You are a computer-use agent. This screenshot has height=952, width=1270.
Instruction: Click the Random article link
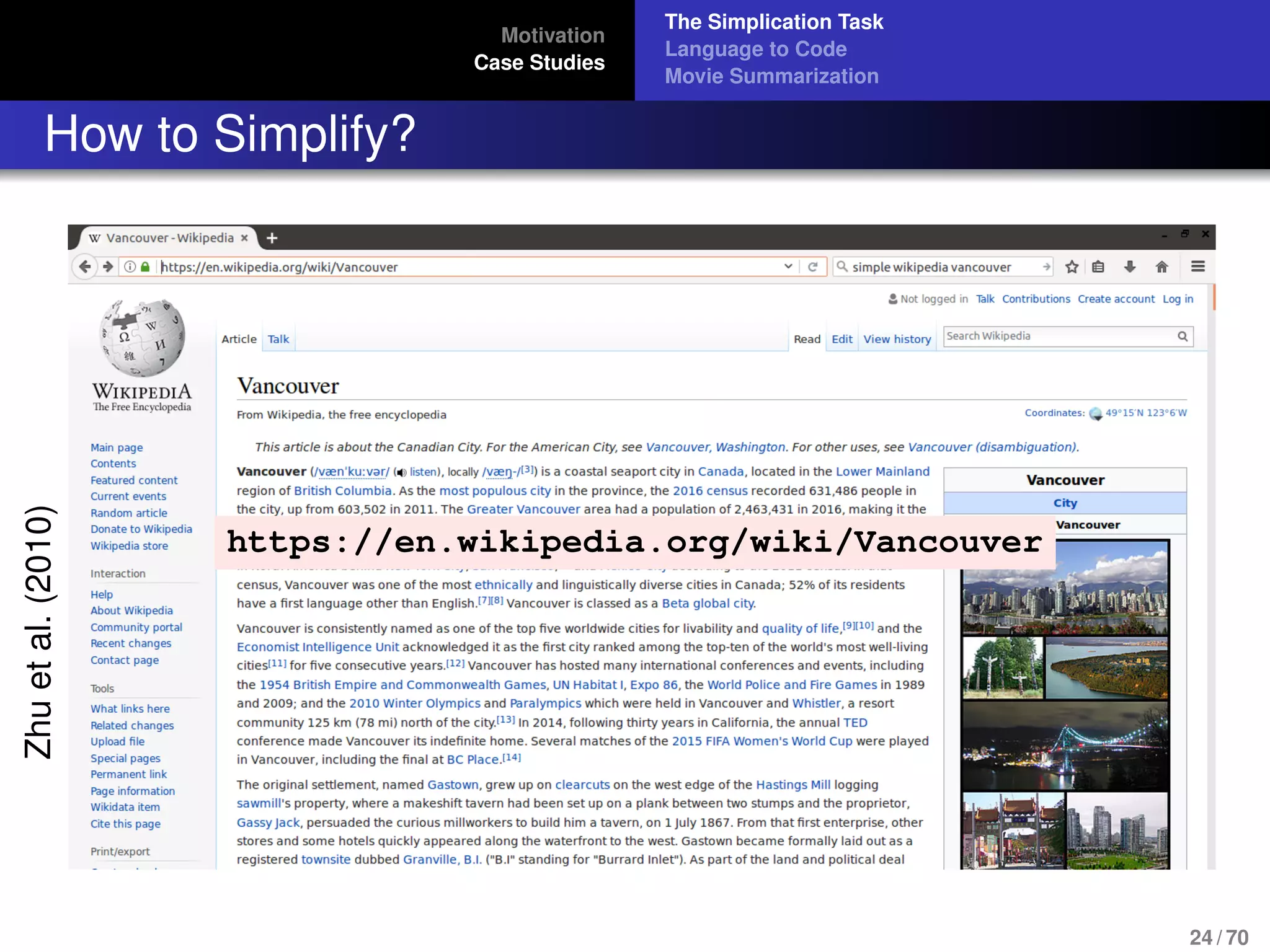click(129, 513)
